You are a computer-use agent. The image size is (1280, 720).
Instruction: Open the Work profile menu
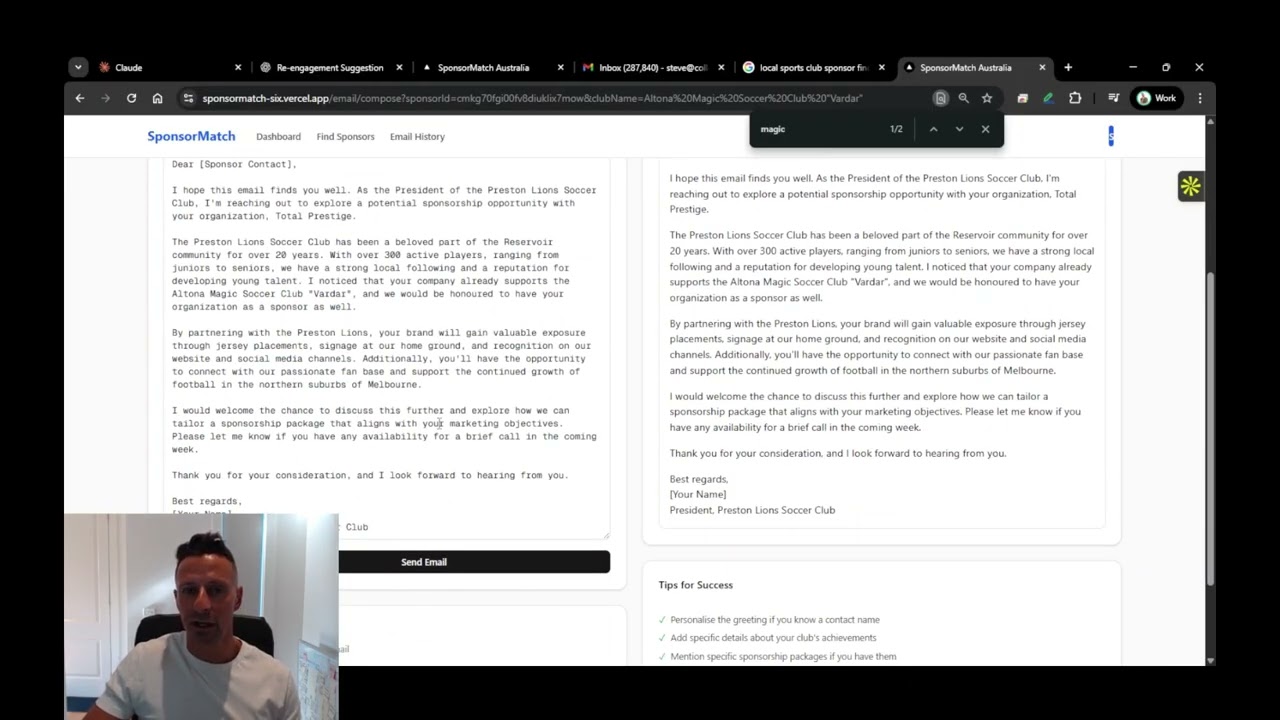(1157, 98)
